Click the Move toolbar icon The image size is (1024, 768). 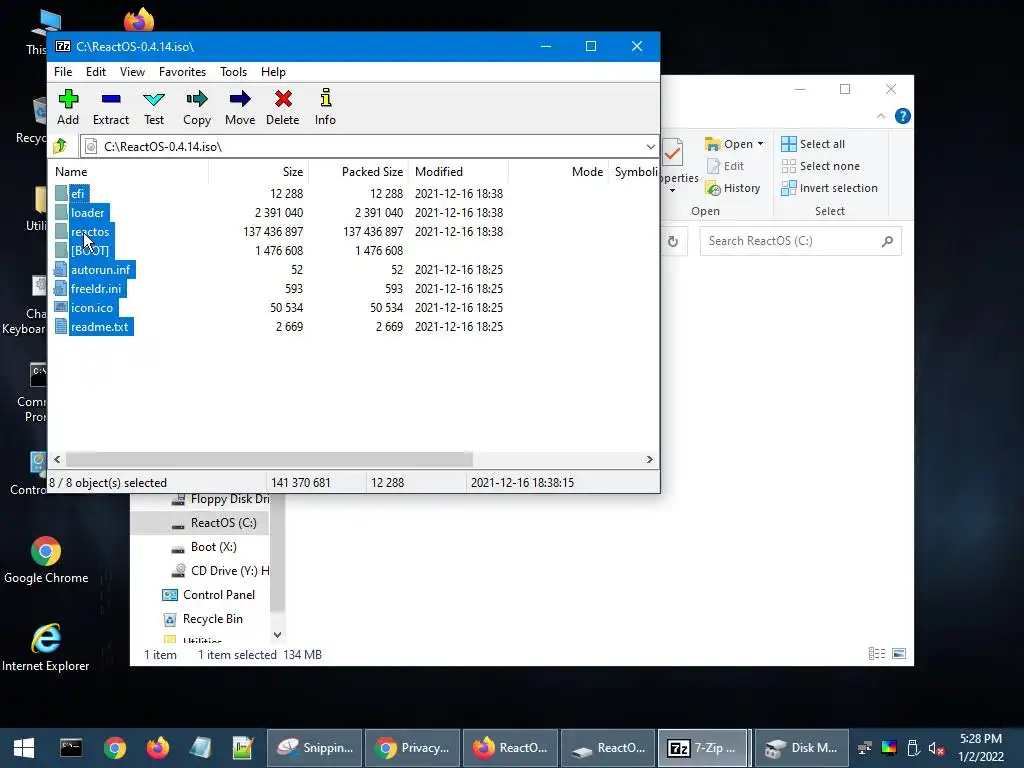click(x=240, y=107)
